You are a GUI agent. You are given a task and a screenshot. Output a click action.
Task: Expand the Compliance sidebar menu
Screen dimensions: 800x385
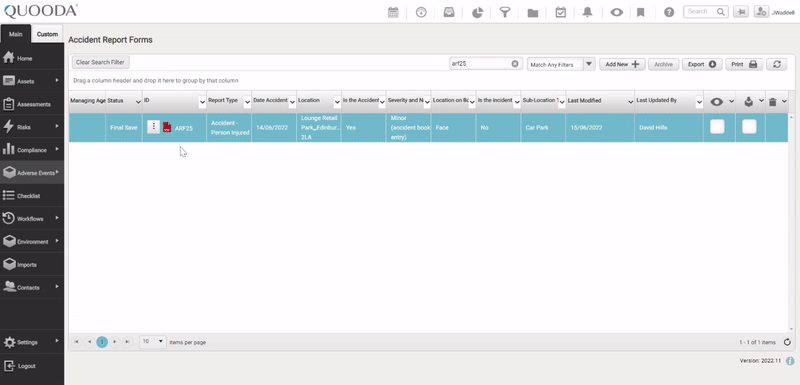[32, 150]
